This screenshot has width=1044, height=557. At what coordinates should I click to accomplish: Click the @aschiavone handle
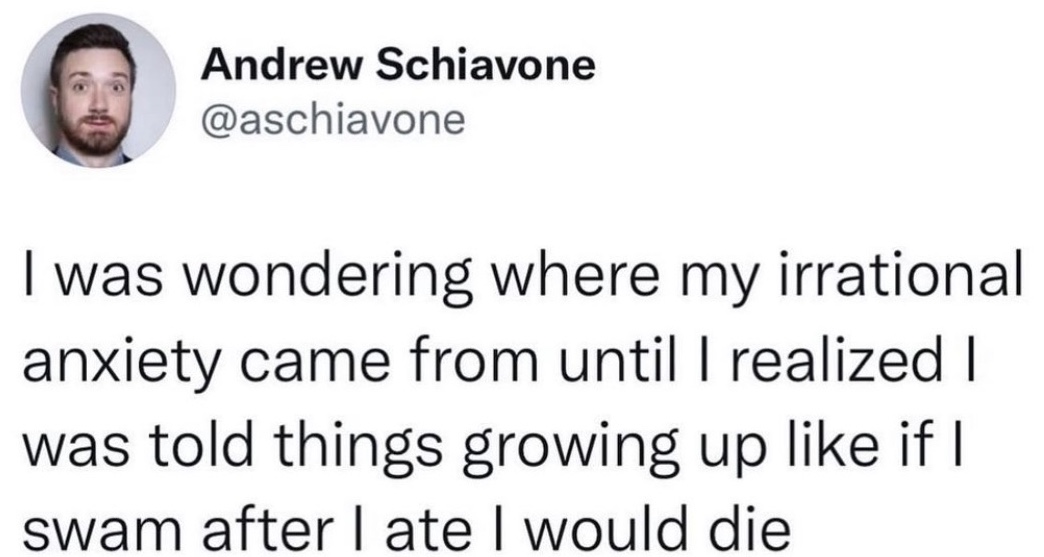pos(333,120)
